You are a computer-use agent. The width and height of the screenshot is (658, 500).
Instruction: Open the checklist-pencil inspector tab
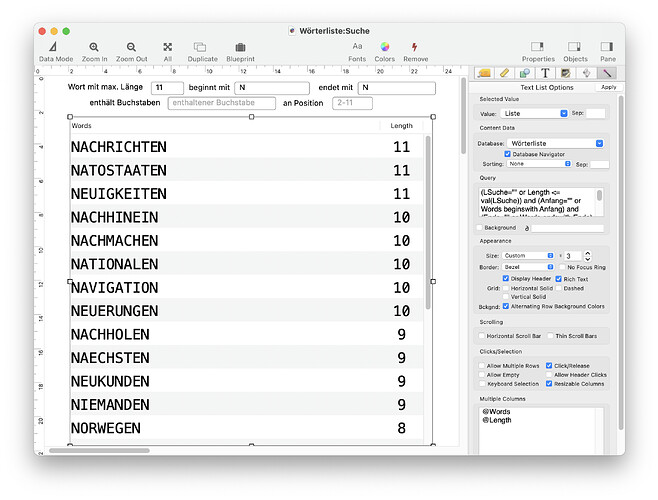coord(566,73)
